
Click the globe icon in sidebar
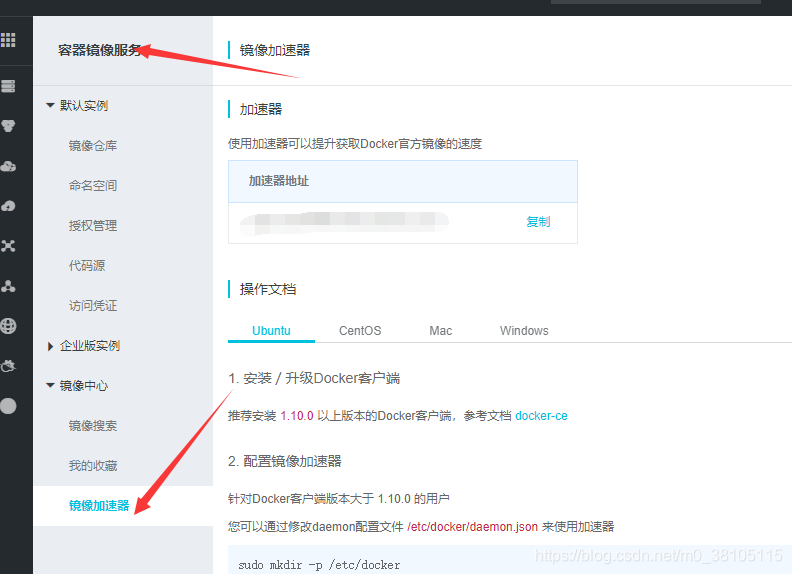coord(8,326)
